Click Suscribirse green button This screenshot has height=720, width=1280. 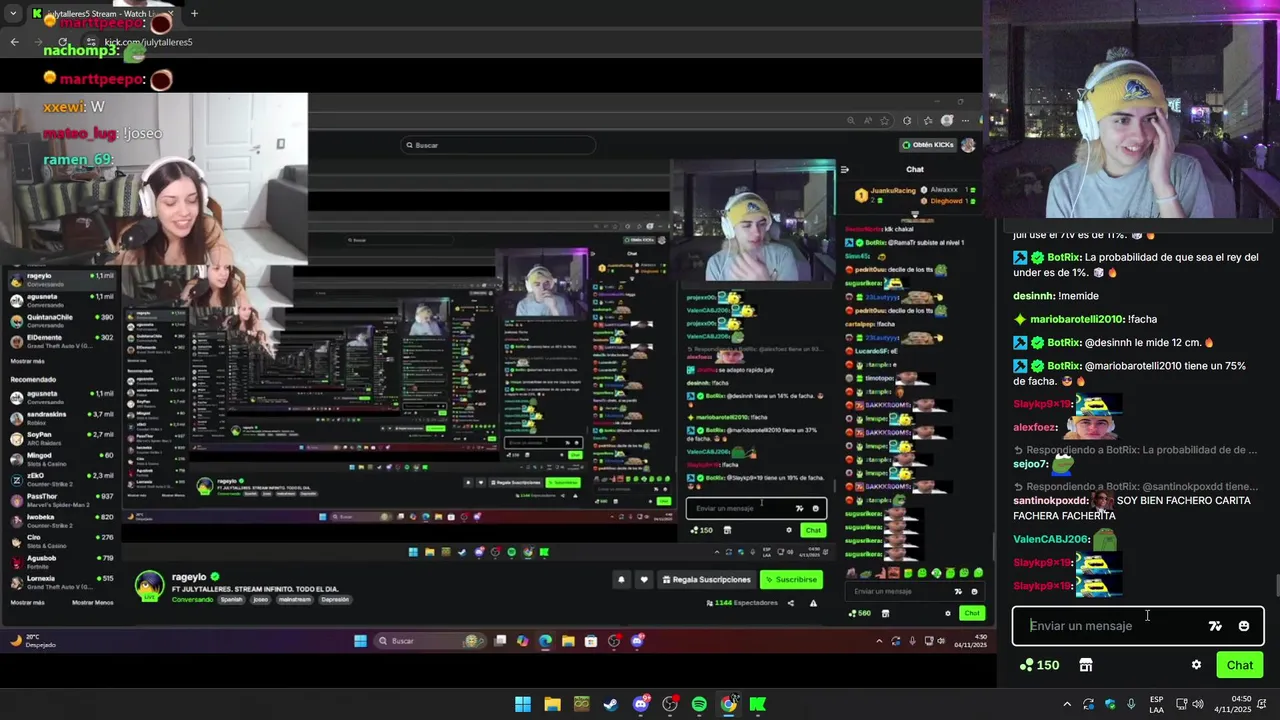pyautogui.click(x=790, y=579)
